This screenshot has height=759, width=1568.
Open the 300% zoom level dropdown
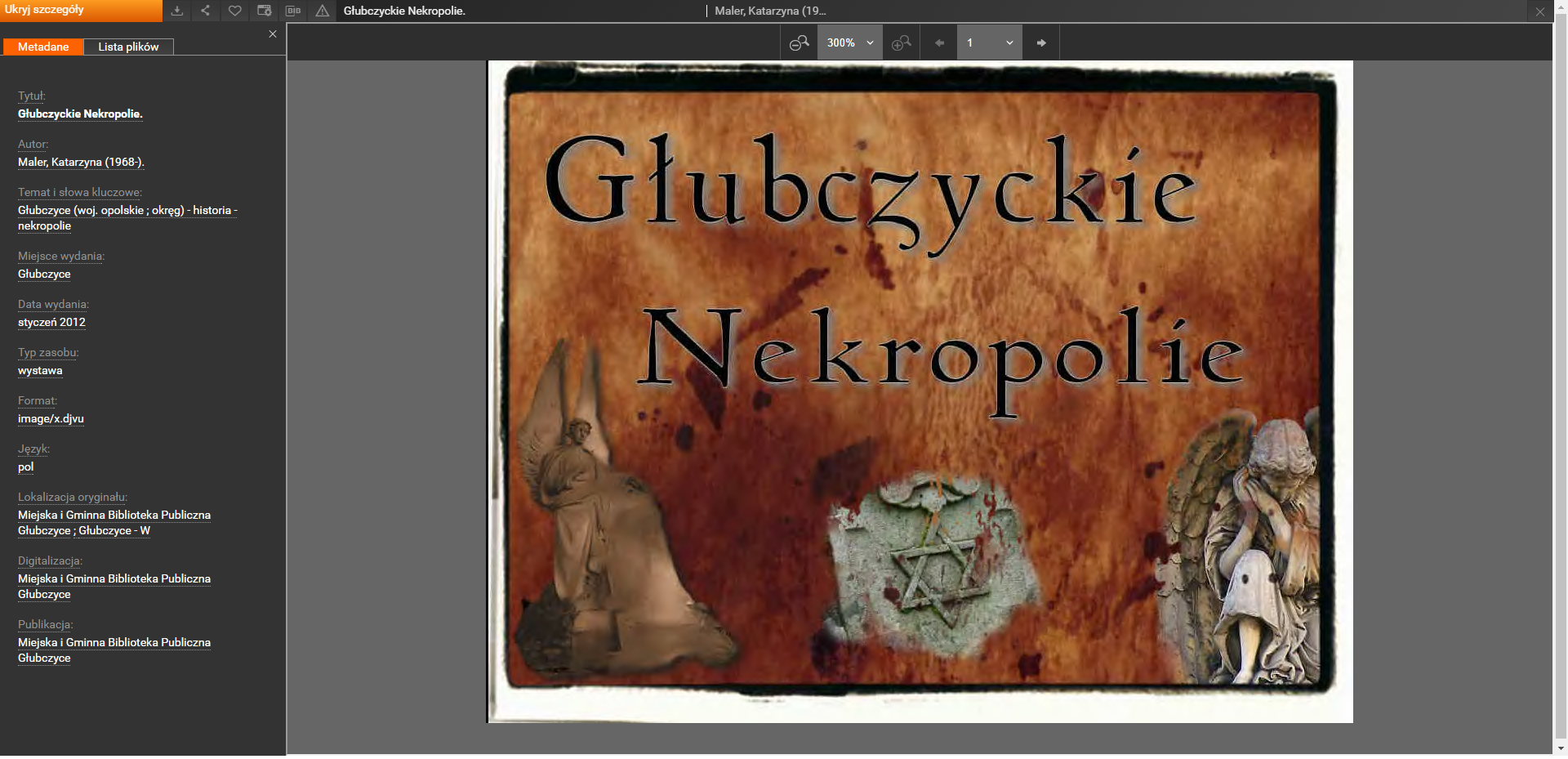pos(850,42)
